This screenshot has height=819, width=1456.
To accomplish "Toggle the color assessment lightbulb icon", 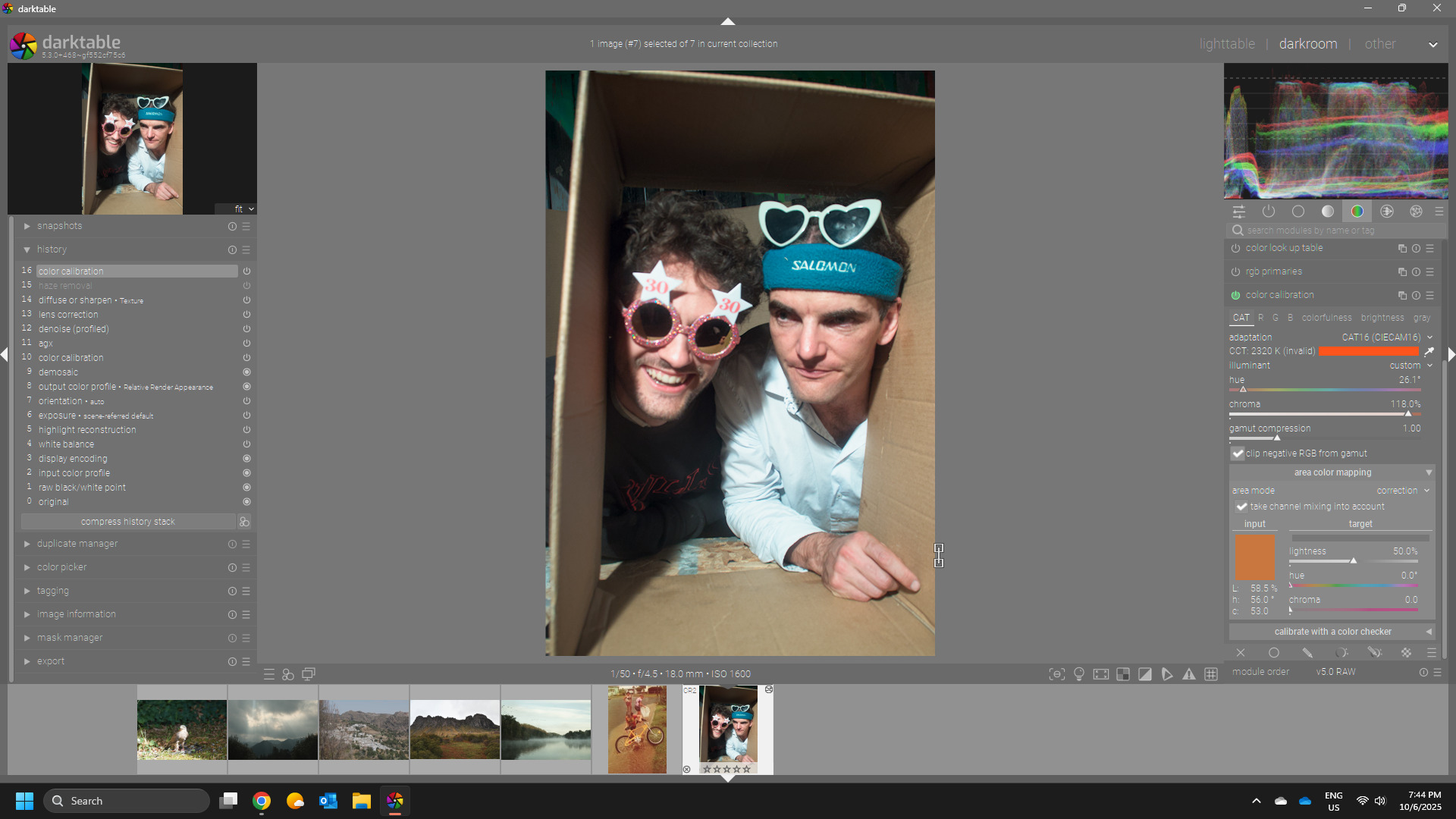I will (1079, 674).
